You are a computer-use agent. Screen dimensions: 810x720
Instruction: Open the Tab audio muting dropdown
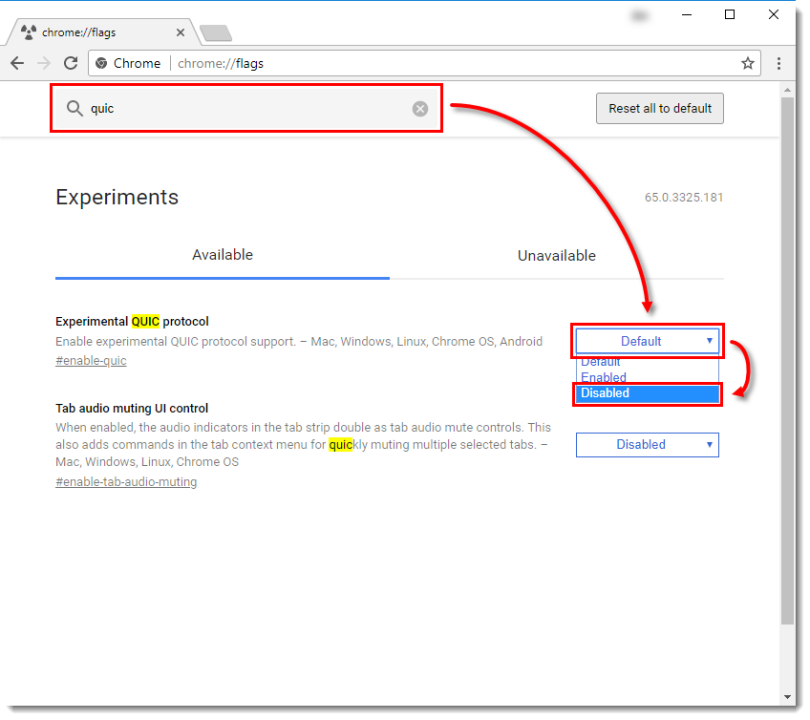[647, 444]
